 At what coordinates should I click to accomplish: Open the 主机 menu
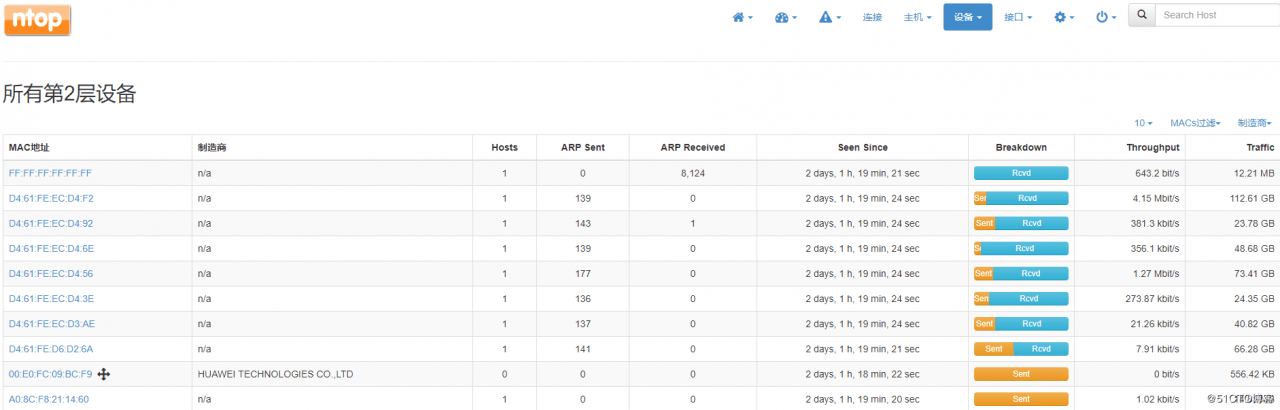(917, 17)
